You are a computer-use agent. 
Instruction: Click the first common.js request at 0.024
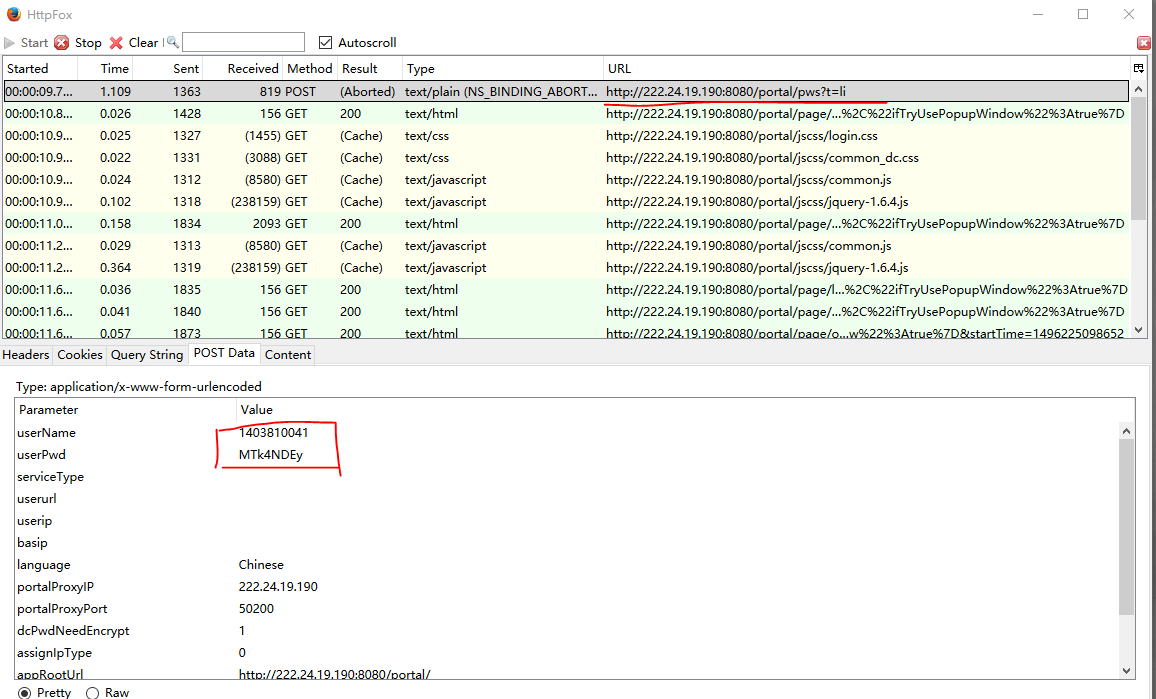point(566,180)
